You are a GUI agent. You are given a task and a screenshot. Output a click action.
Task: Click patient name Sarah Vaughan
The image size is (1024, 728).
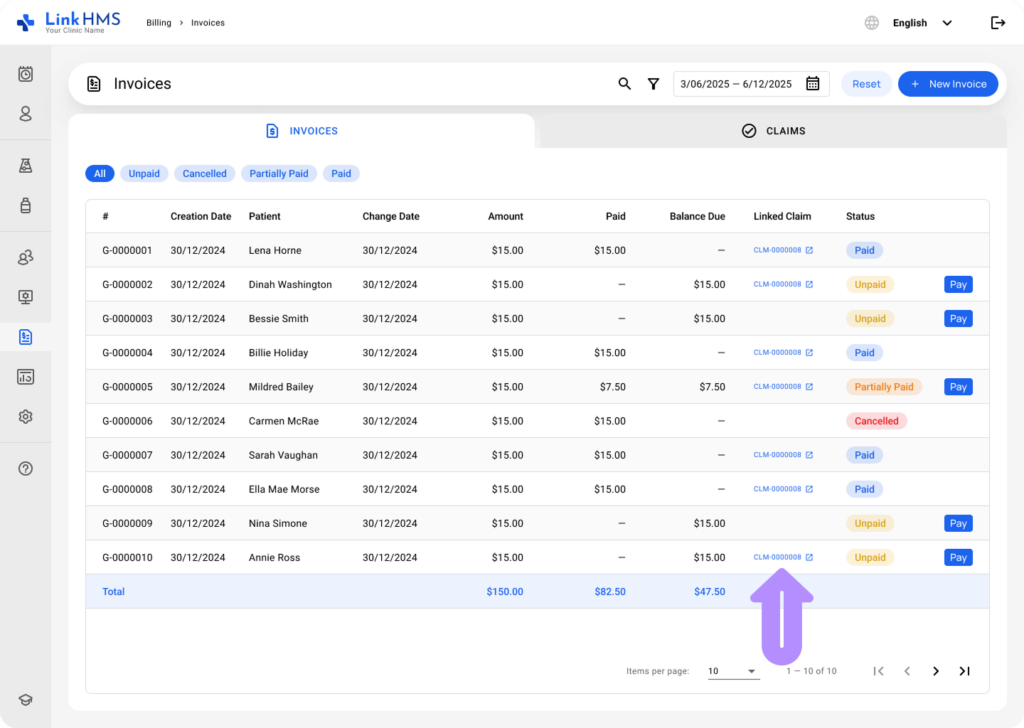click(x=283, y=455)
